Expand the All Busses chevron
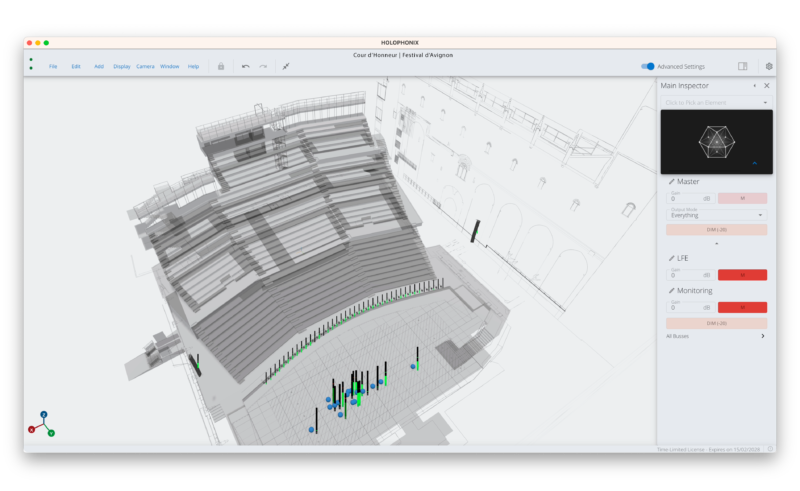 (763, 336)
